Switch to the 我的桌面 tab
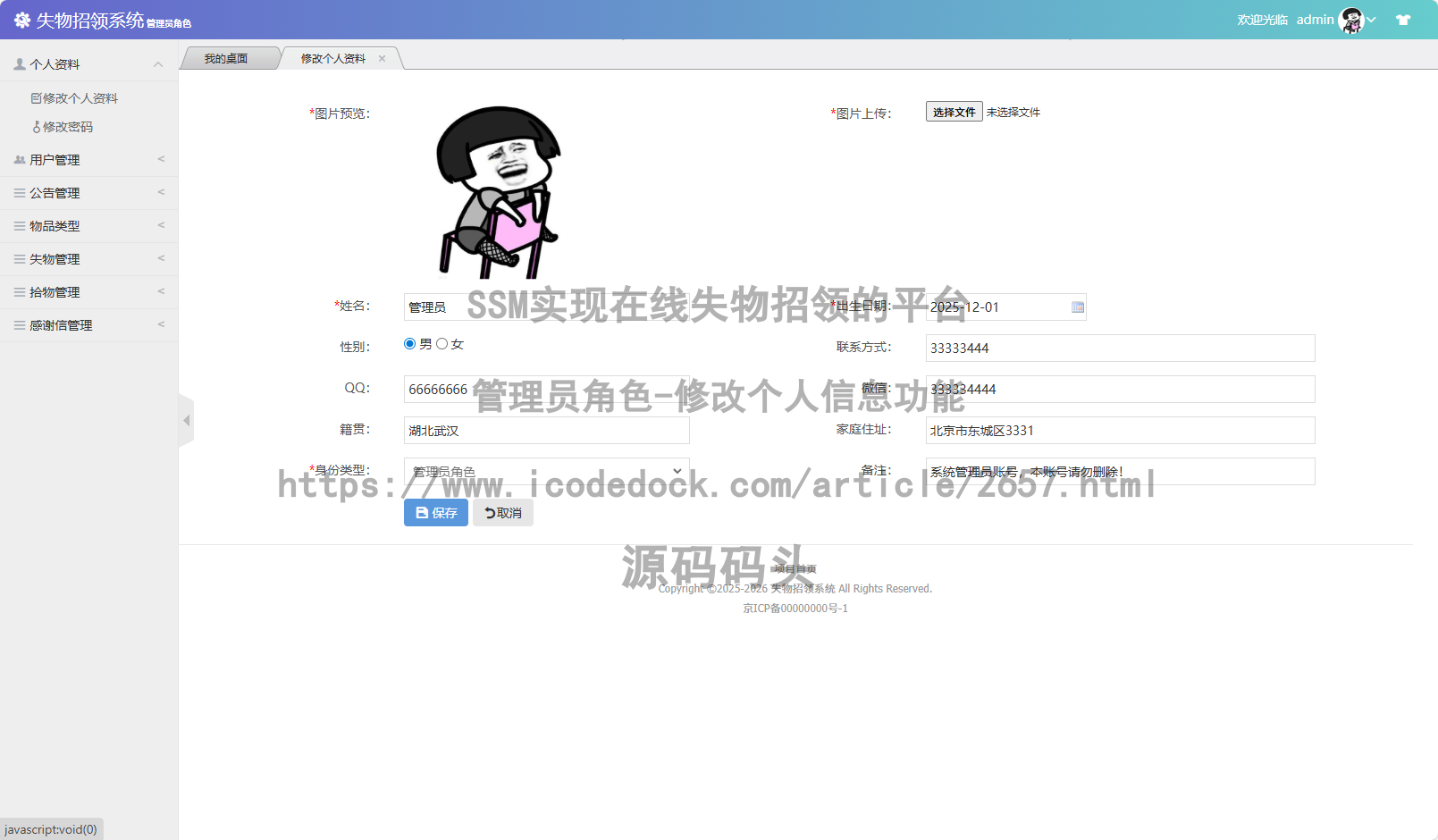 click(x=229, y=57)
